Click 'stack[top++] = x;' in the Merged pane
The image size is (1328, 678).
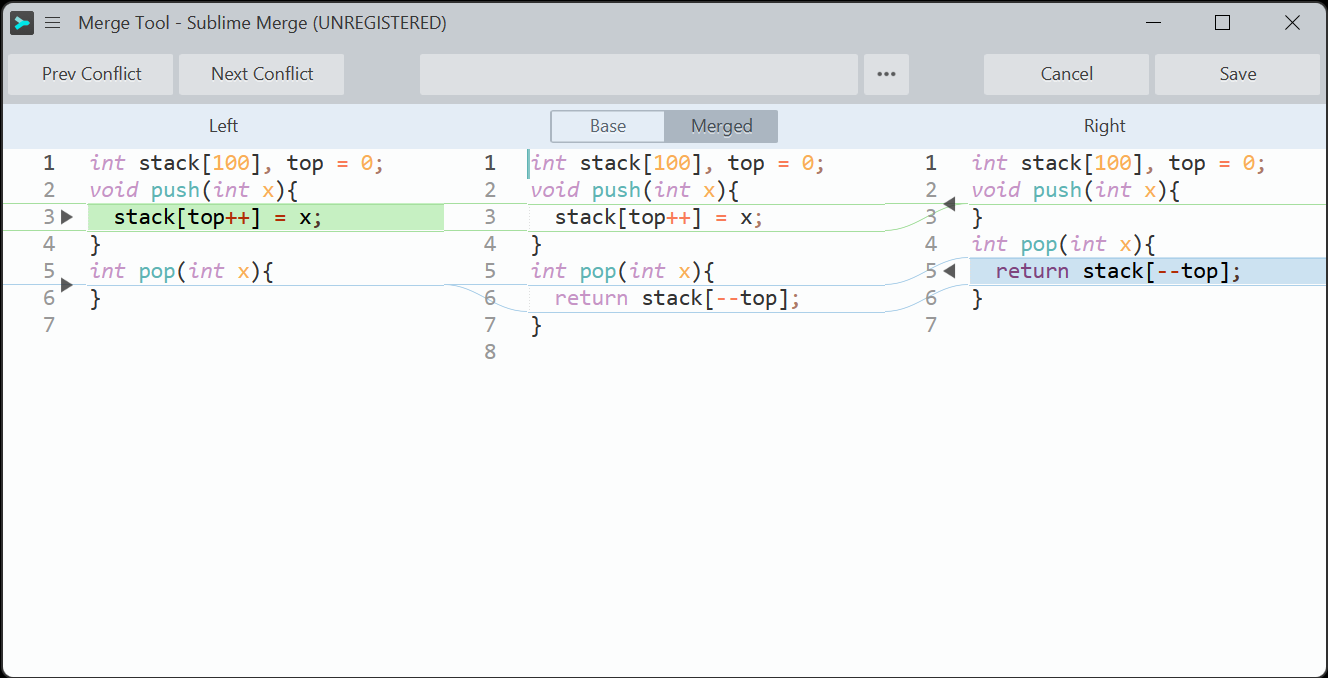click(659, 217)
